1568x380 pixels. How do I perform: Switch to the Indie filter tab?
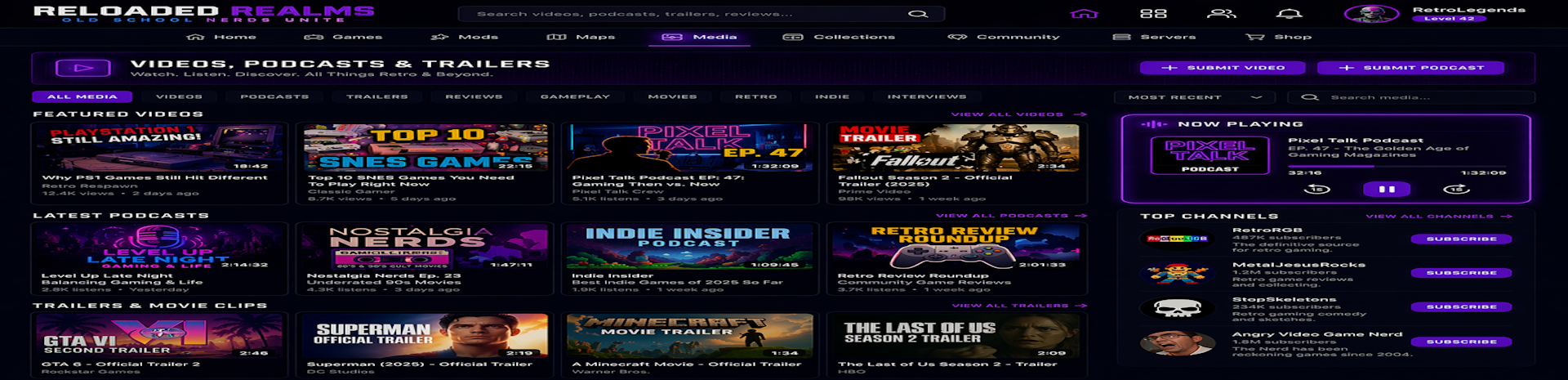pyautogui.click(x=832, y=96)
